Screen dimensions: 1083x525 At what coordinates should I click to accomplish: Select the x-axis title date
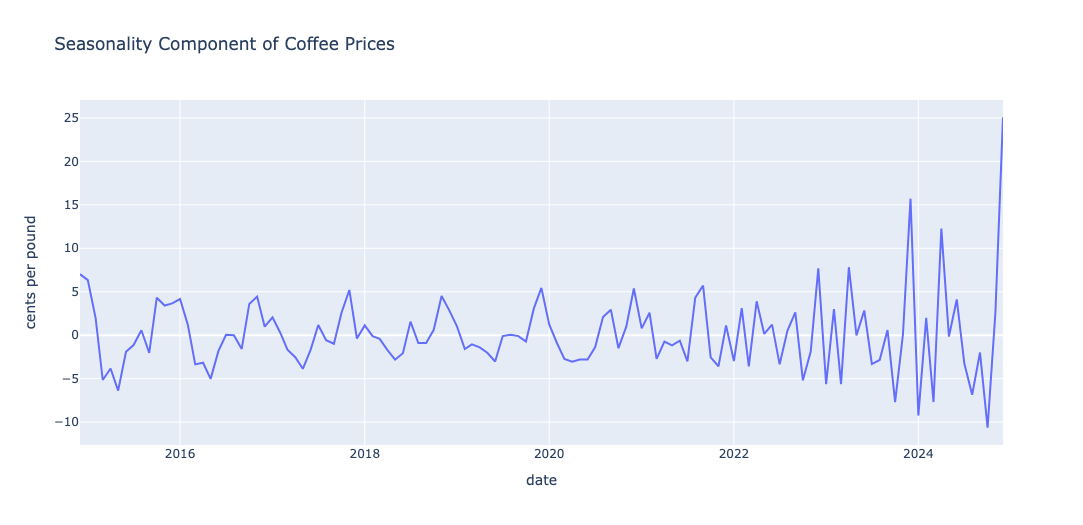point(542,480)
